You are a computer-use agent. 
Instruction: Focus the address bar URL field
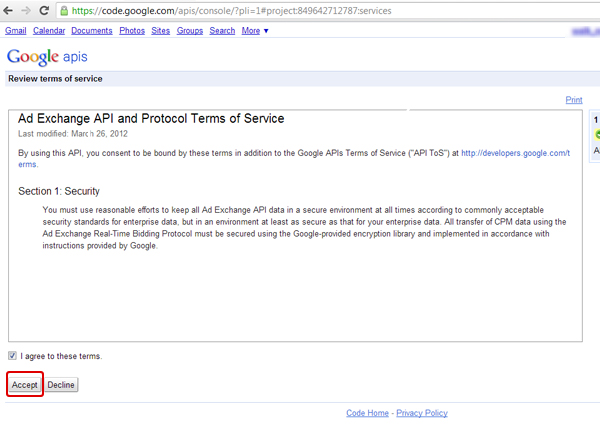329,11
